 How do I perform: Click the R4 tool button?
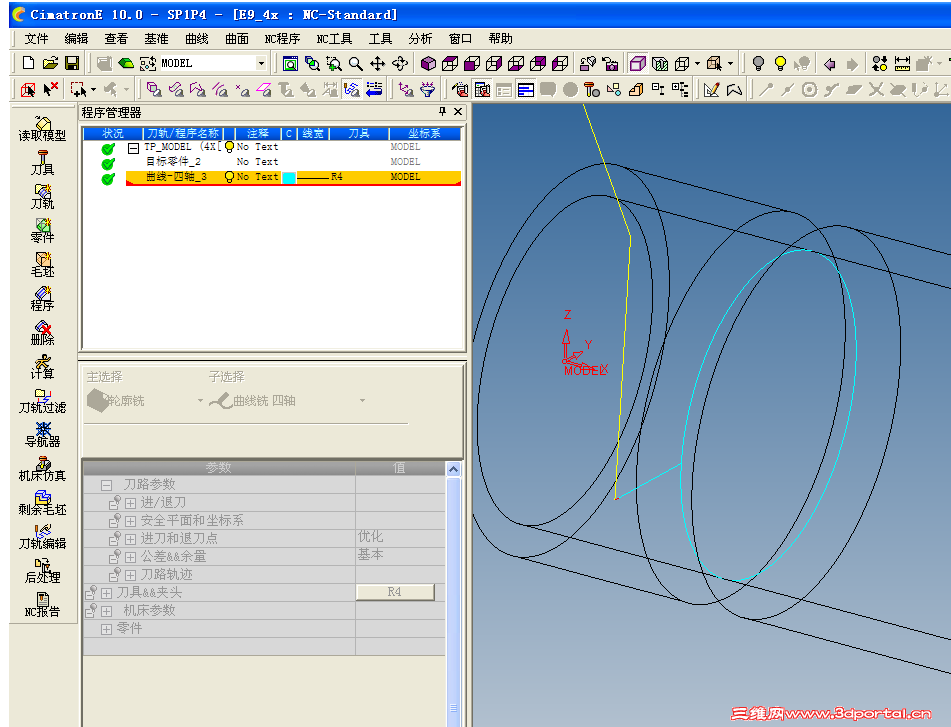(x=395, y=592)
